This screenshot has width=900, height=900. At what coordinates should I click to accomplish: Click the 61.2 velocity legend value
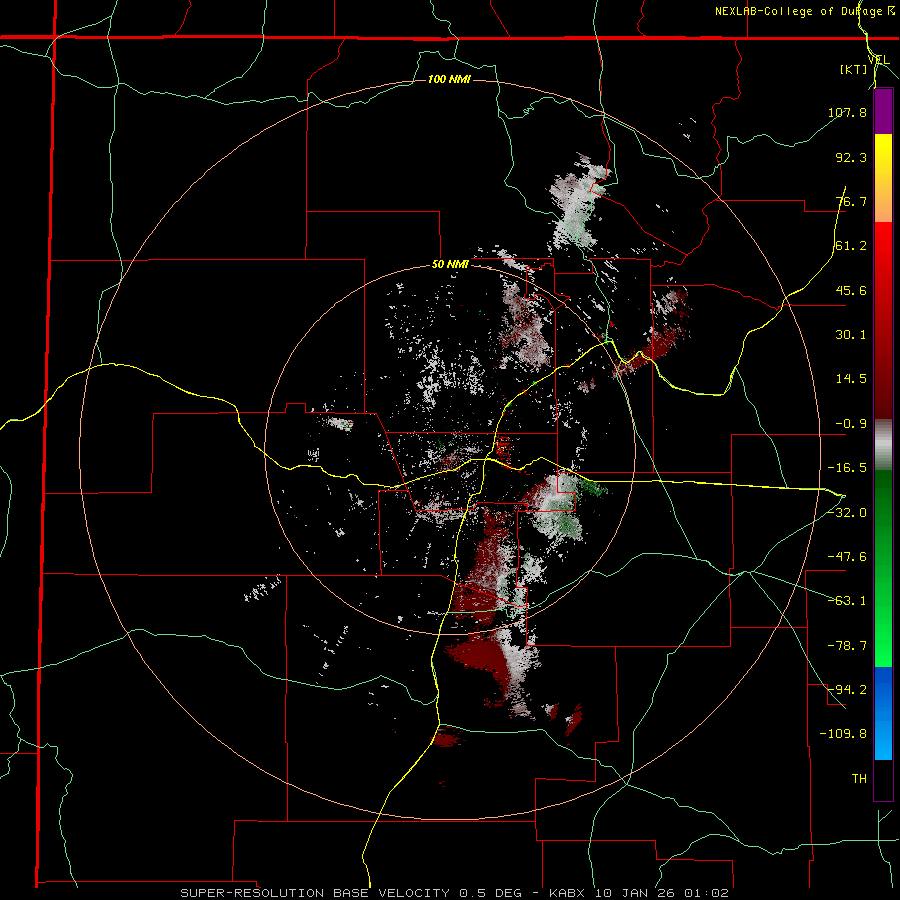pos(851,246)
